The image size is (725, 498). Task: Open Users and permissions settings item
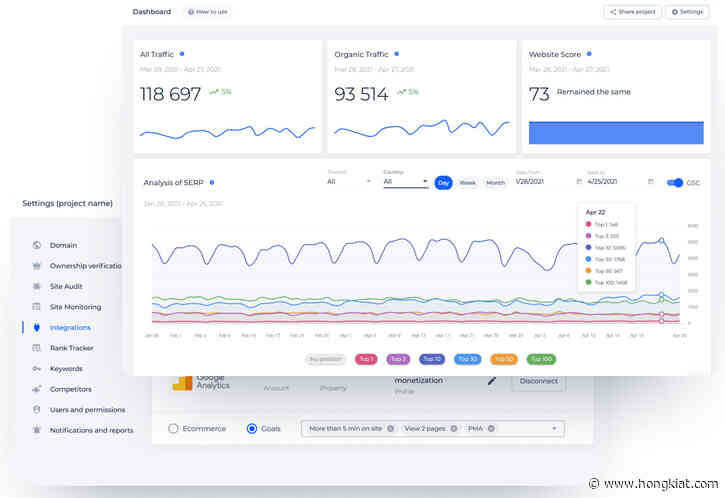tap(87, 410)
